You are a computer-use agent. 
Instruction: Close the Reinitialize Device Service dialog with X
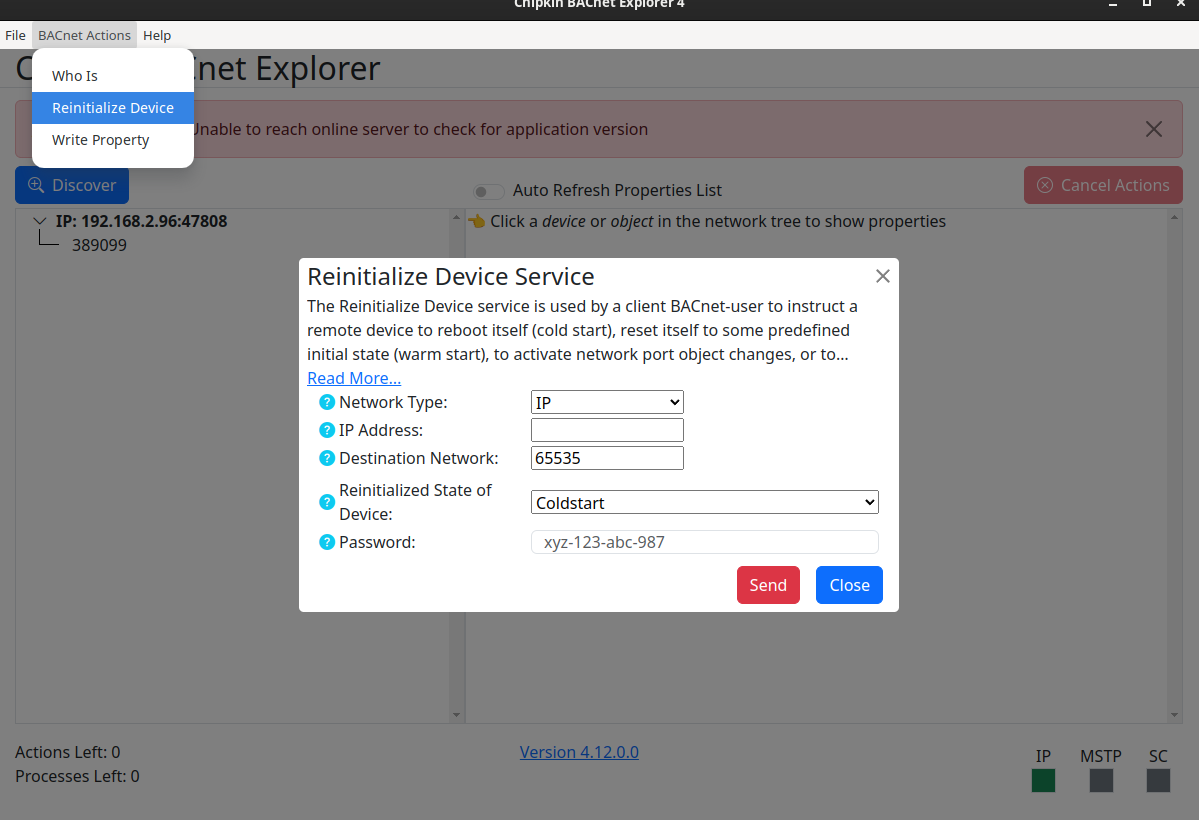pos(882,276)
